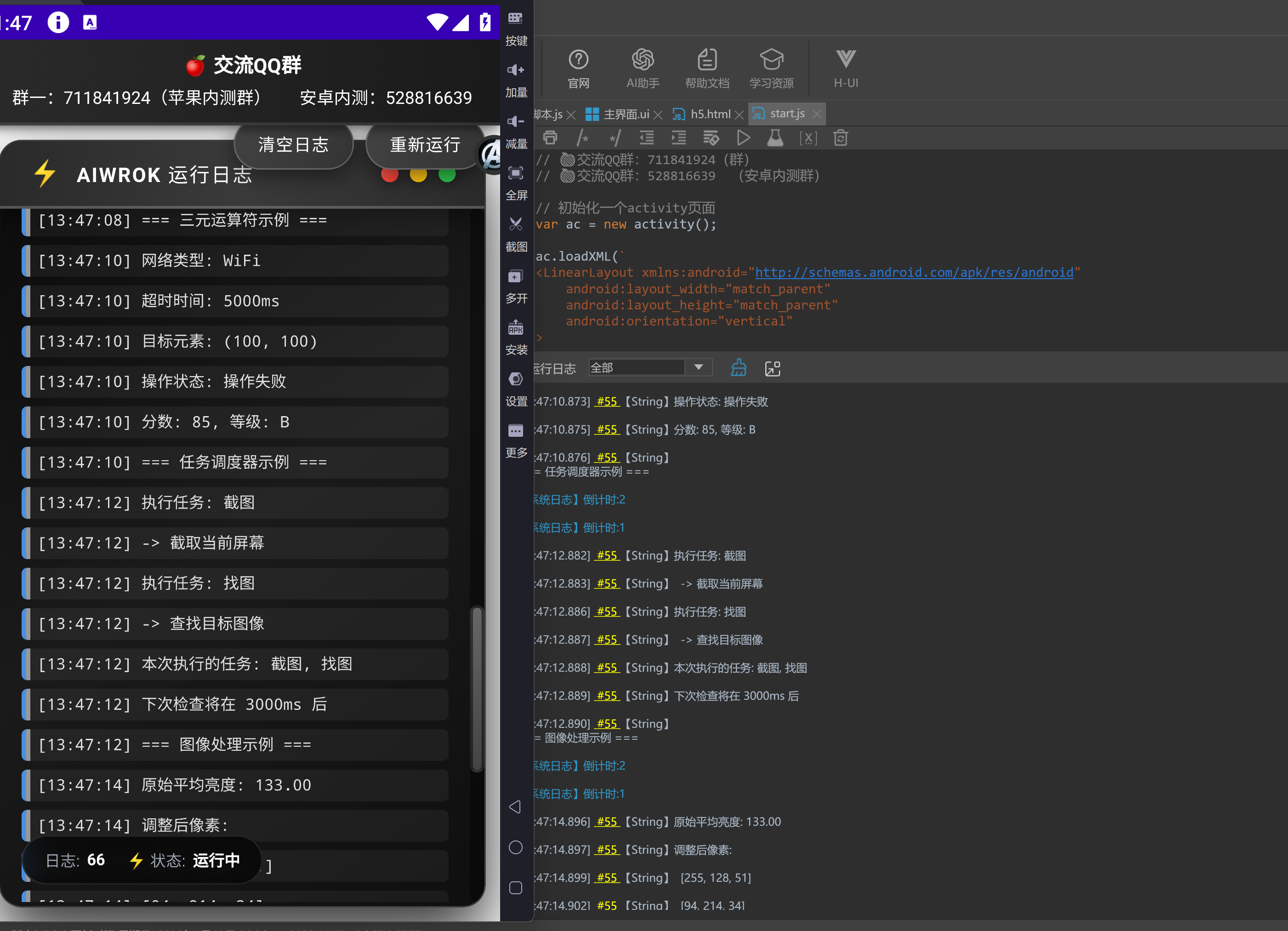Select phone log row 网络类型: WiFi
1288x931 pixels.
235,261
